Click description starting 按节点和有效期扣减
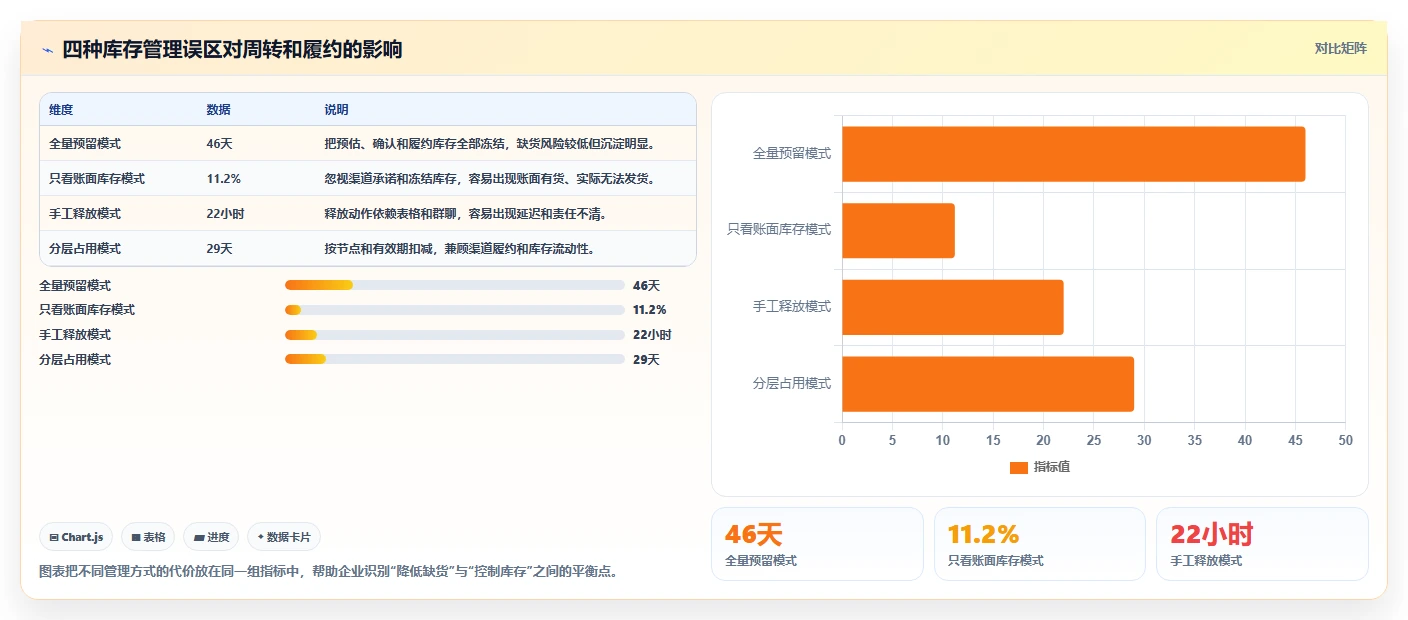The height and width of the screenshot is (620, 1408). click(x=460, y=249)
